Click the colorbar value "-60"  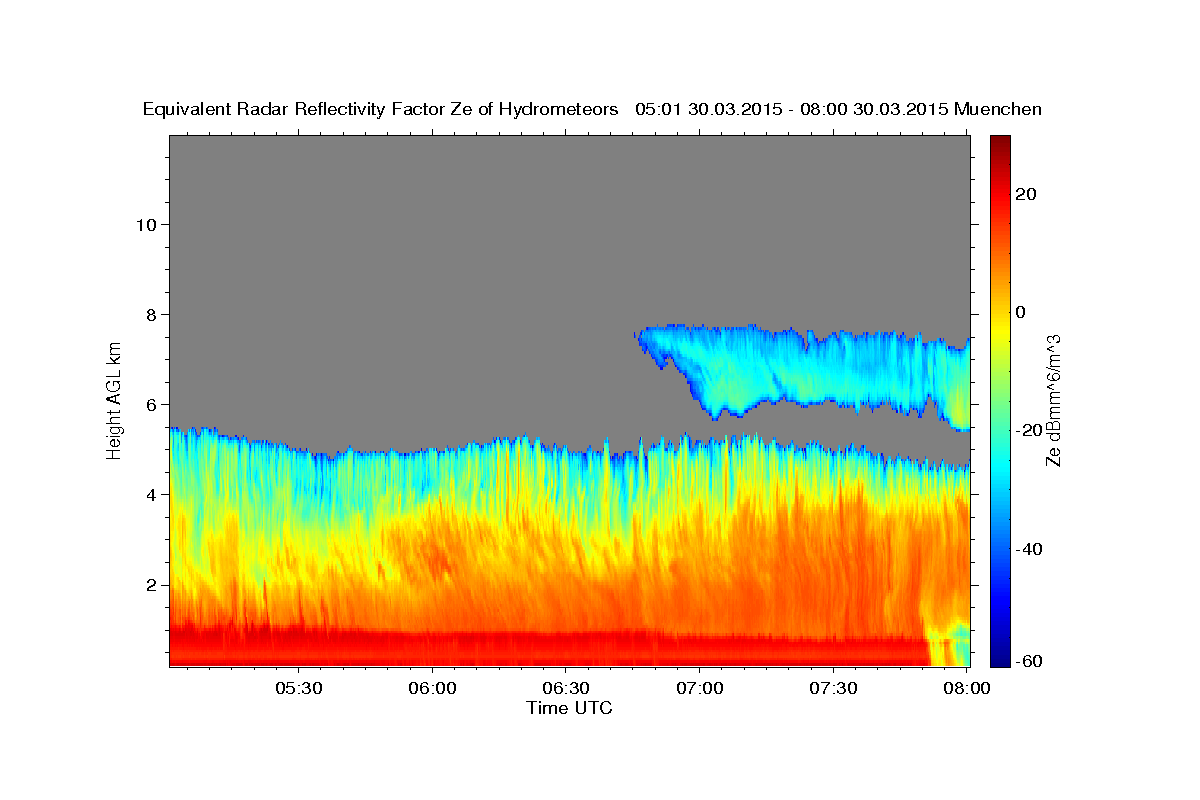point(1031,661)
